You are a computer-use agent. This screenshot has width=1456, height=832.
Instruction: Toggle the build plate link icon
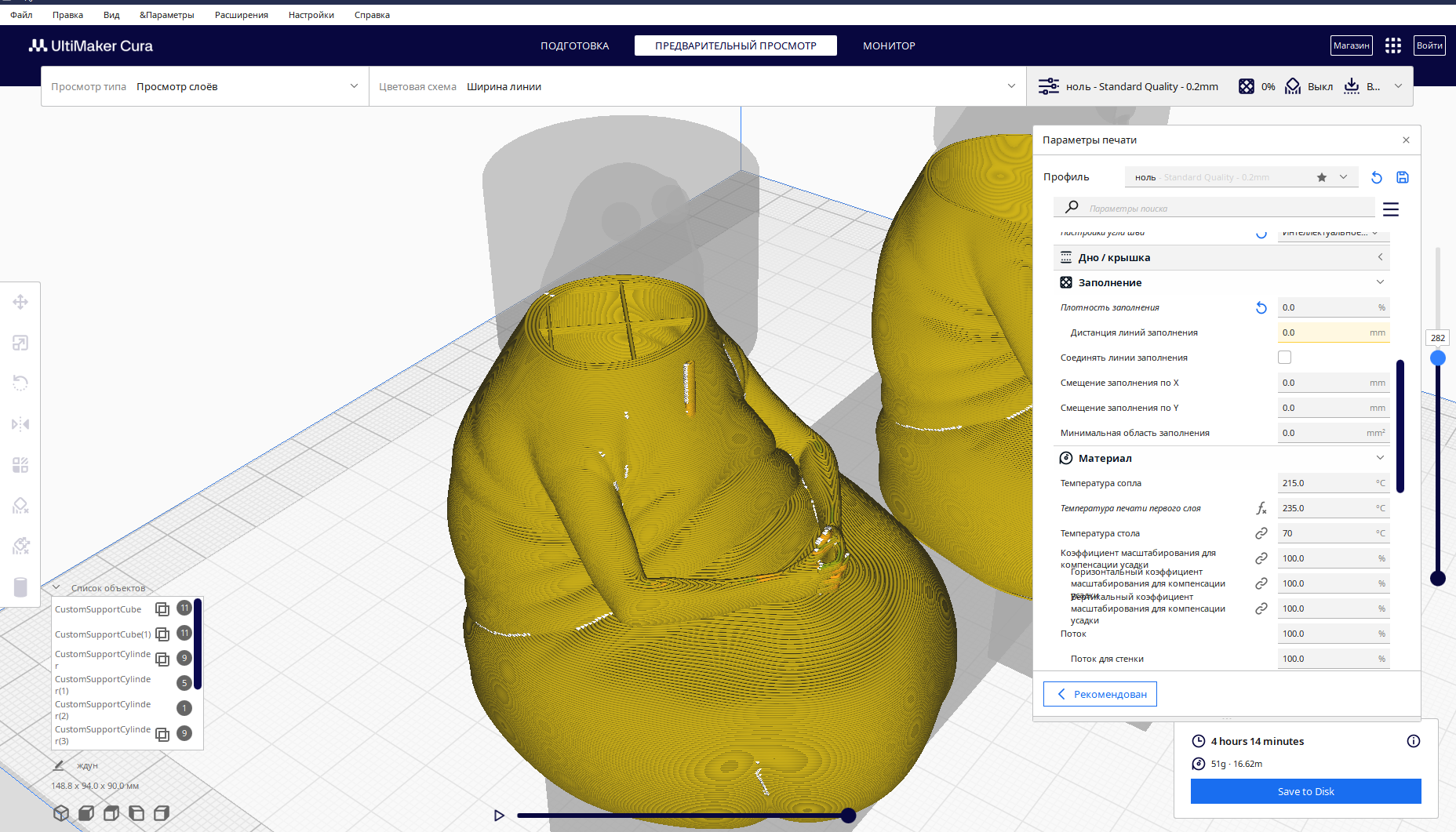(1261, 533)
